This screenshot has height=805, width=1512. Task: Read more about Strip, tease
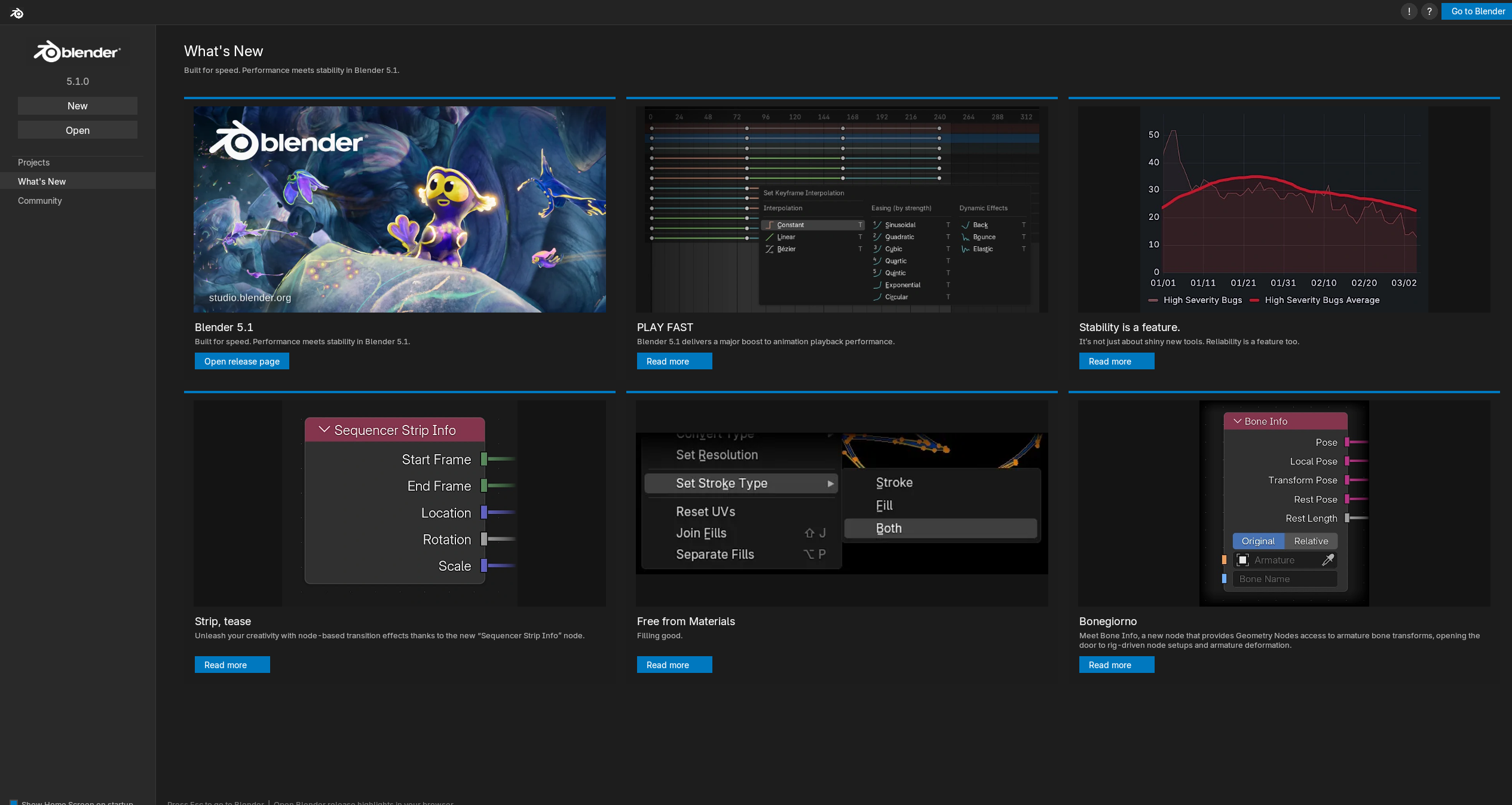tap(231, 665)
